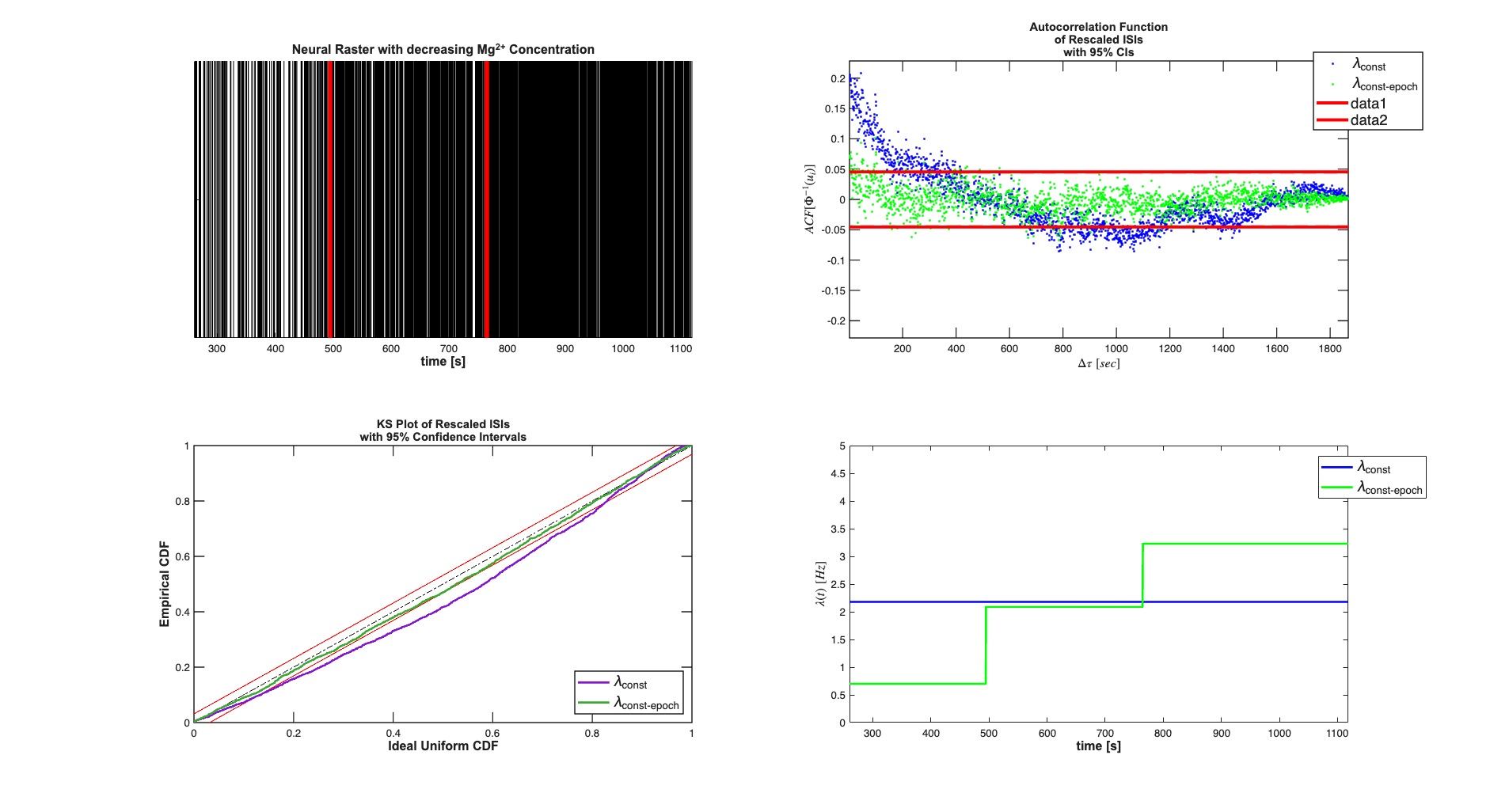
Task: Click λconst entry in autocorrelation legend
Action: tap(1369, 65)
